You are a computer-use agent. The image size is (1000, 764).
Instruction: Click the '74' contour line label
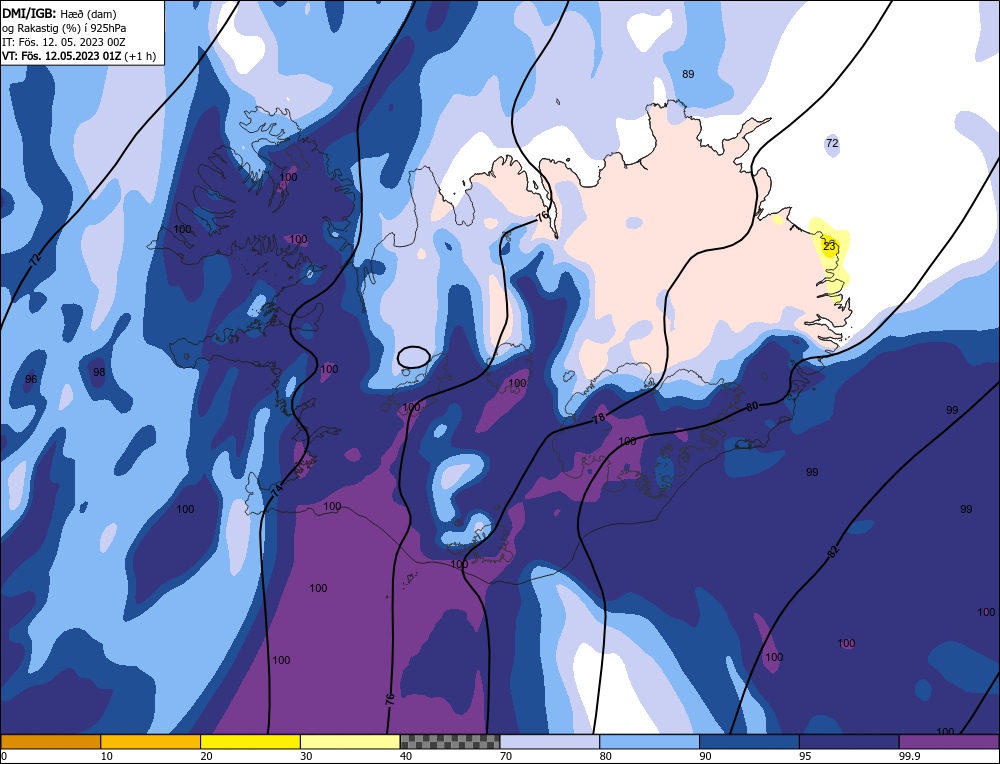click(x=277, y=490)
